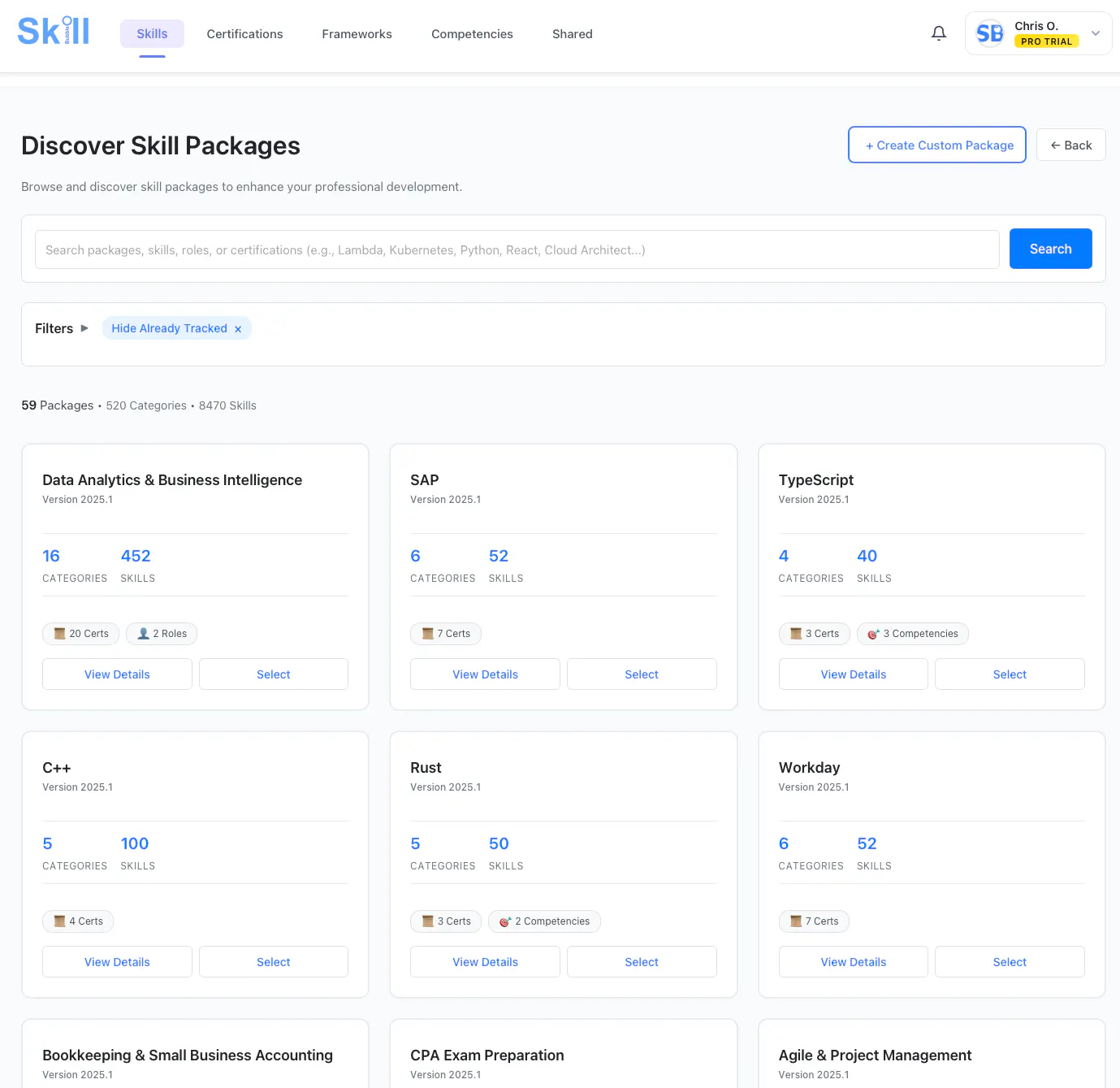Viewport: 1120px width, 1088px height.
Task: Remove the Hide Already Tracked filter
Action: point(238,329)
